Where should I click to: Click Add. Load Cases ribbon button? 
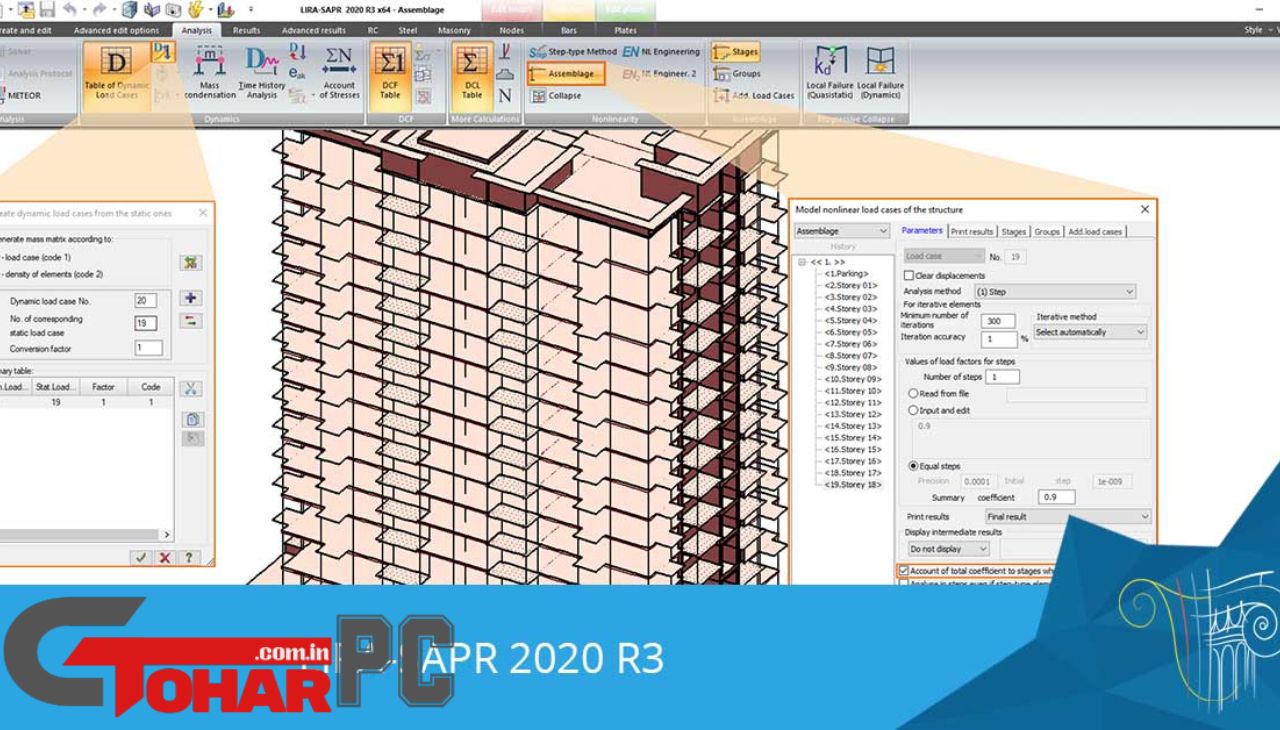tap(753, 96)
